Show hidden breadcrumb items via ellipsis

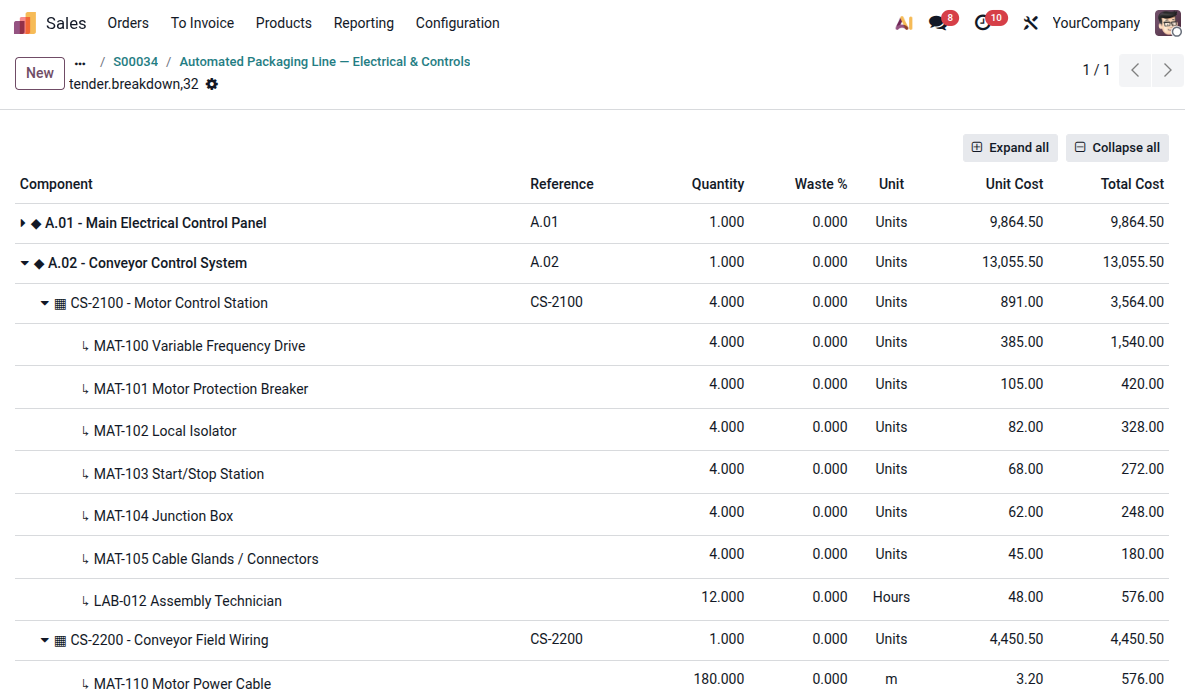pyautogui.click(x=80, y=63)
